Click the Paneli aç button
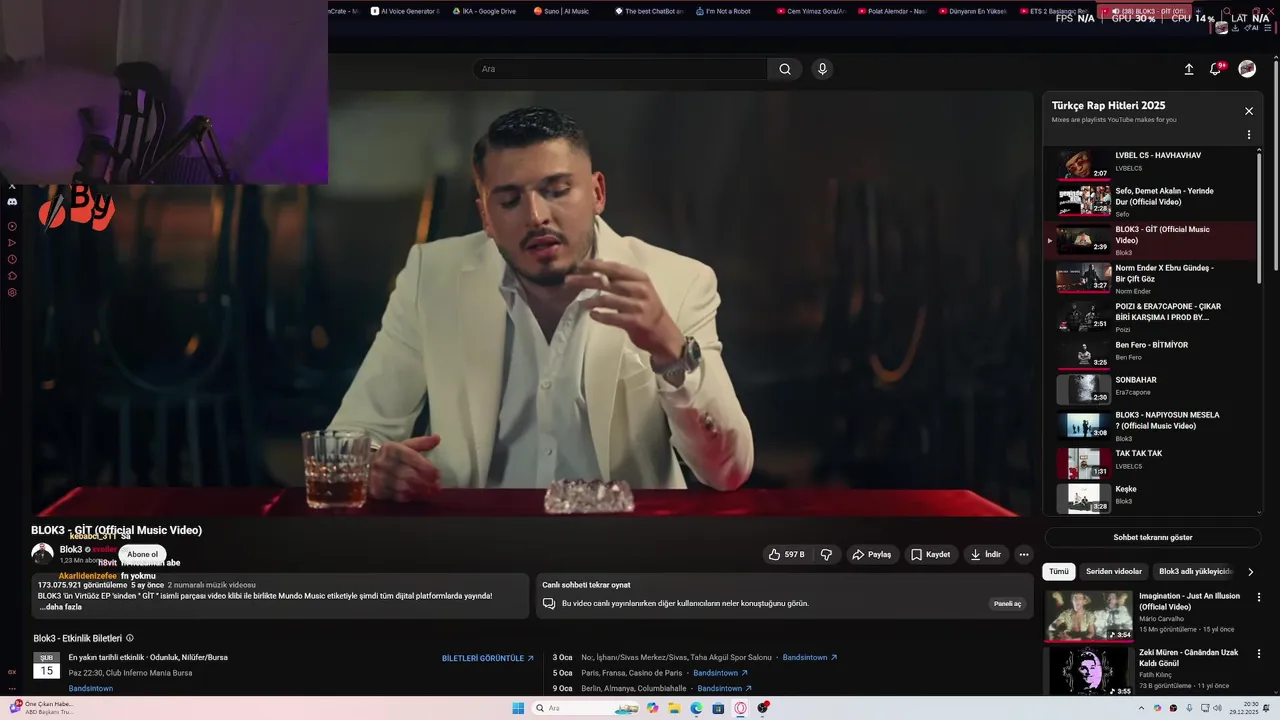The width and height of the screenshot is (1280, 720). point(1007,604)
